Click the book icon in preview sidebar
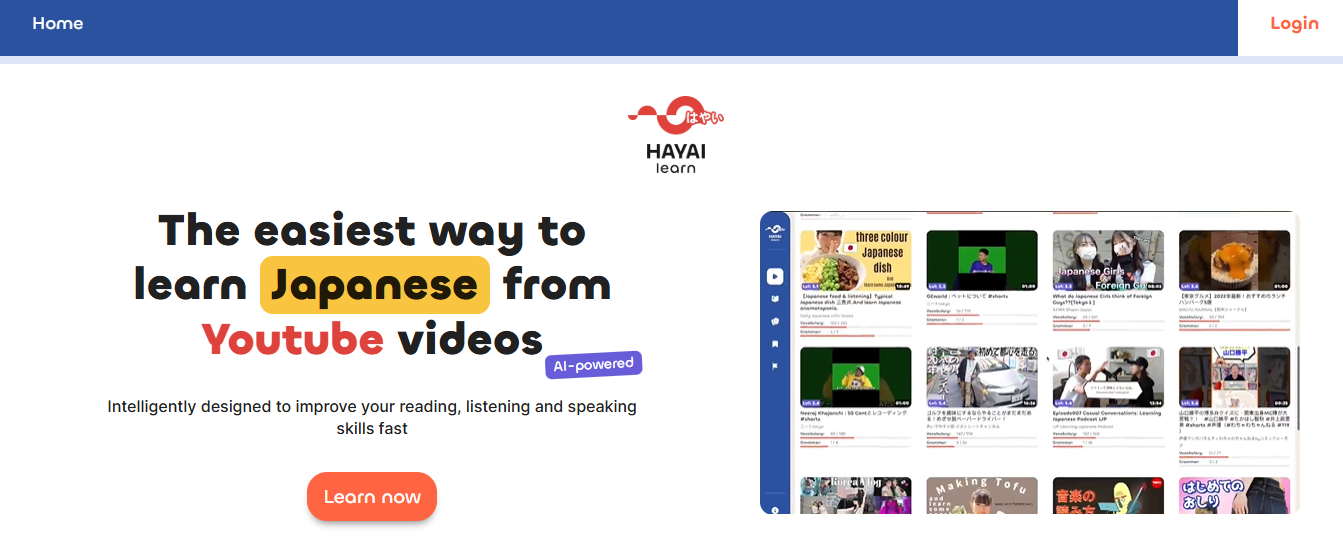This screenshot has height=553, width=1343. point(775,298)
